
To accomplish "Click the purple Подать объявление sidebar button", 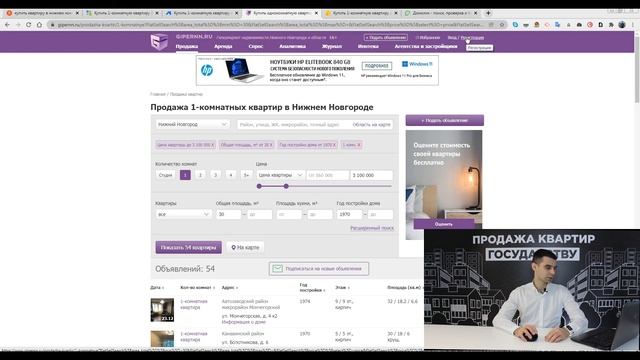I will point(444,120).
